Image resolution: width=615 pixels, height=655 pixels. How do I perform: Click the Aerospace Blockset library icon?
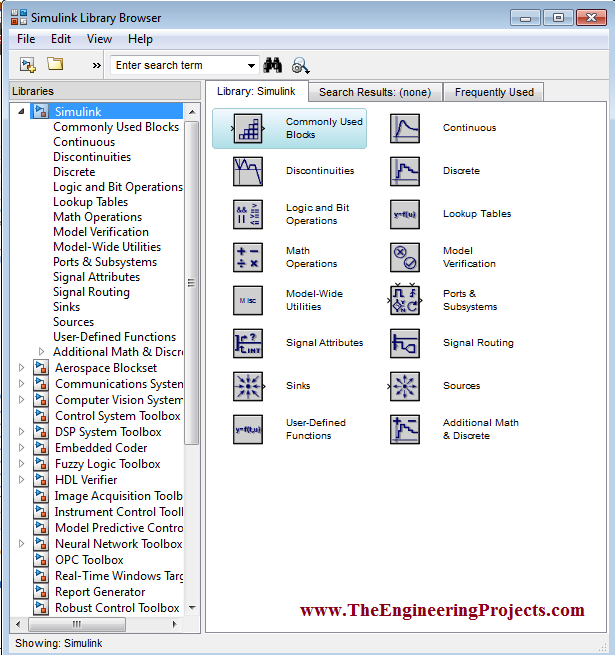pos(41,368)
